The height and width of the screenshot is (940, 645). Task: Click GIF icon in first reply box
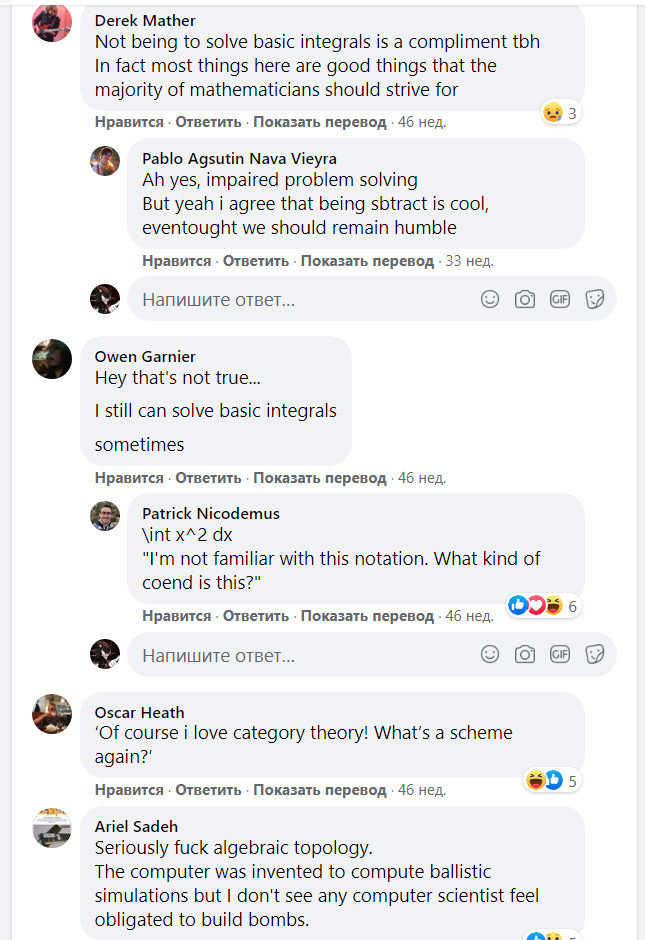[560, 299]
